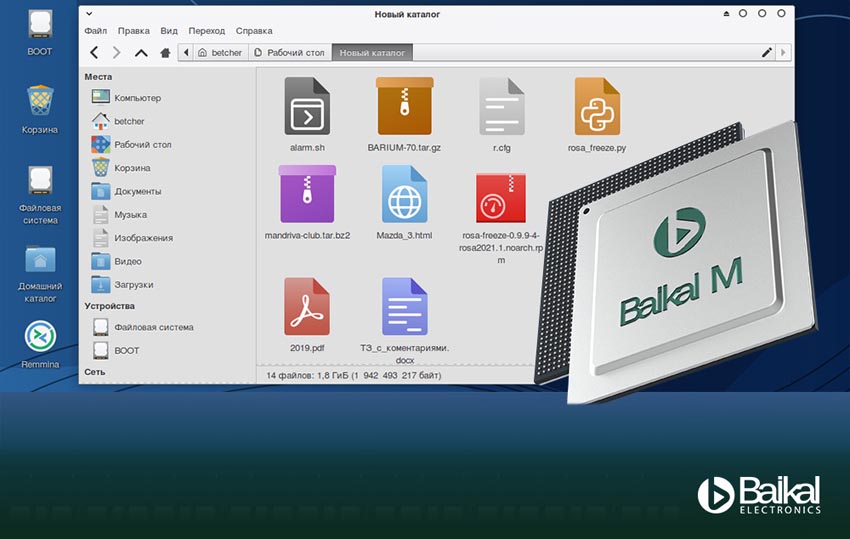850x539 pixels.
Task: Go up to parent folder
Action: click(141, 53)
